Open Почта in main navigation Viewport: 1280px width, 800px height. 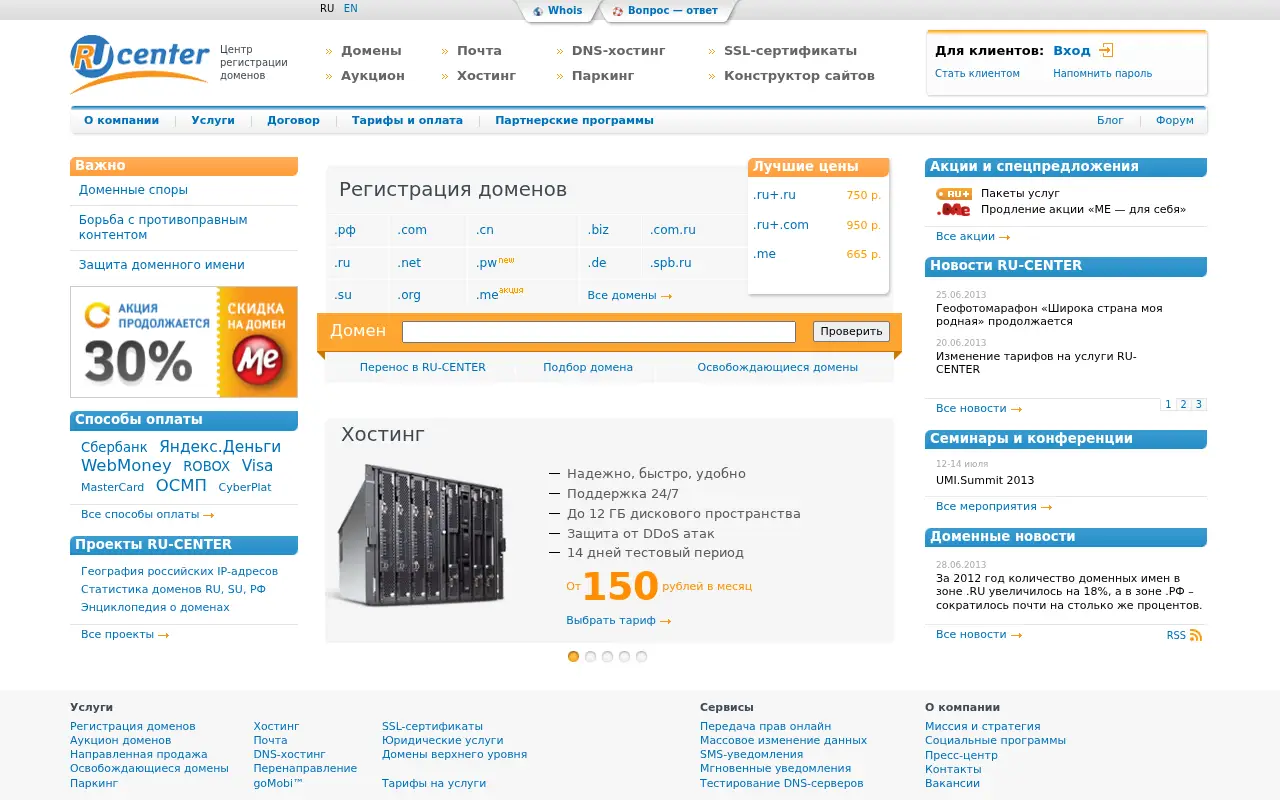[479, 51]
